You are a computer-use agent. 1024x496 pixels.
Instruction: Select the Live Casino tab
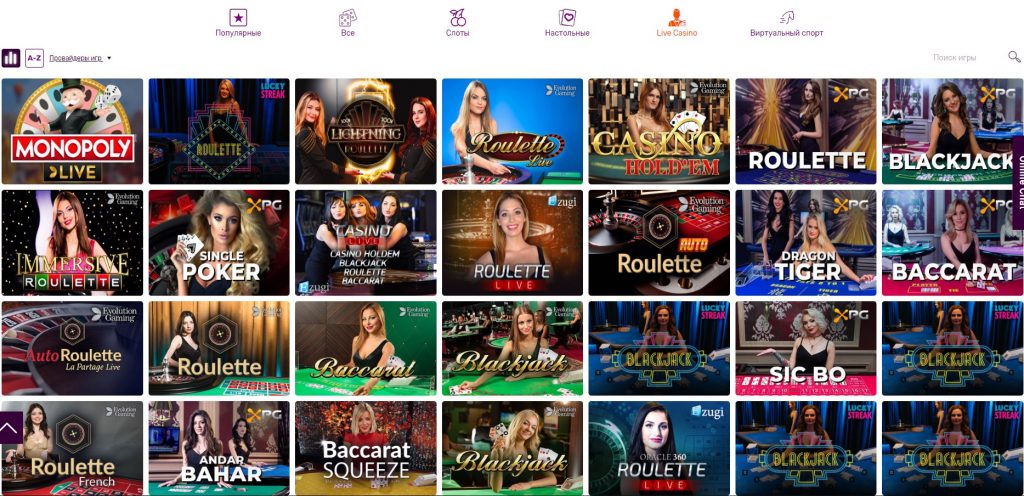677,23
